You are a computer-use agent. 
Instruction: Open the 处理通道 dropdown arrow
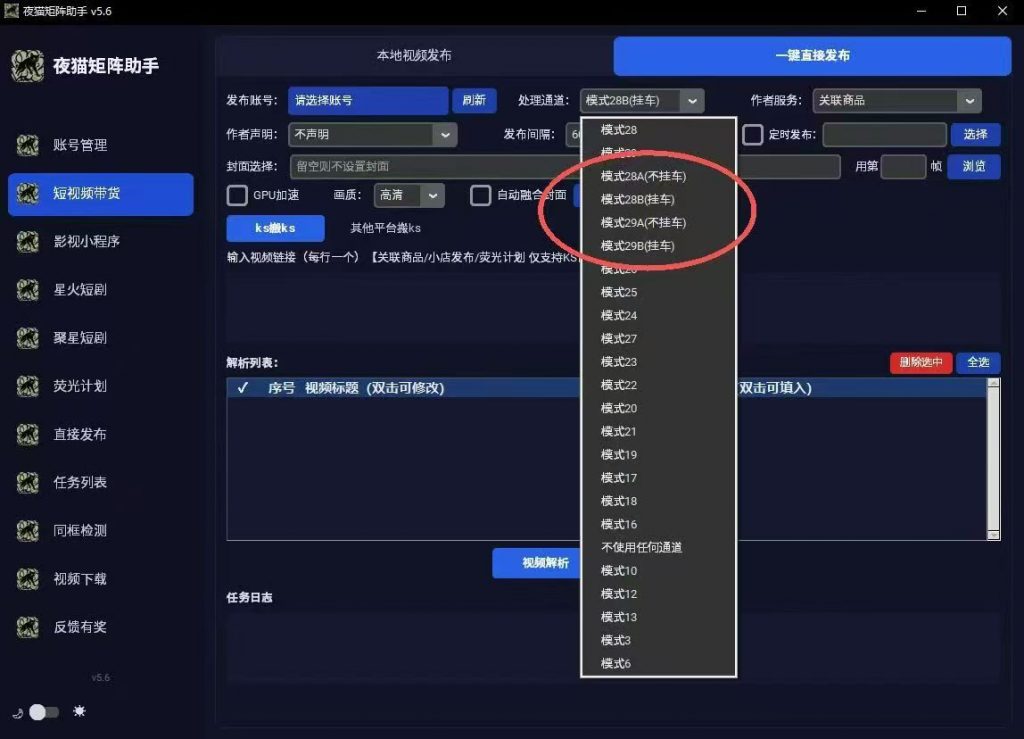pyautogui.click(x=692, y=101)
